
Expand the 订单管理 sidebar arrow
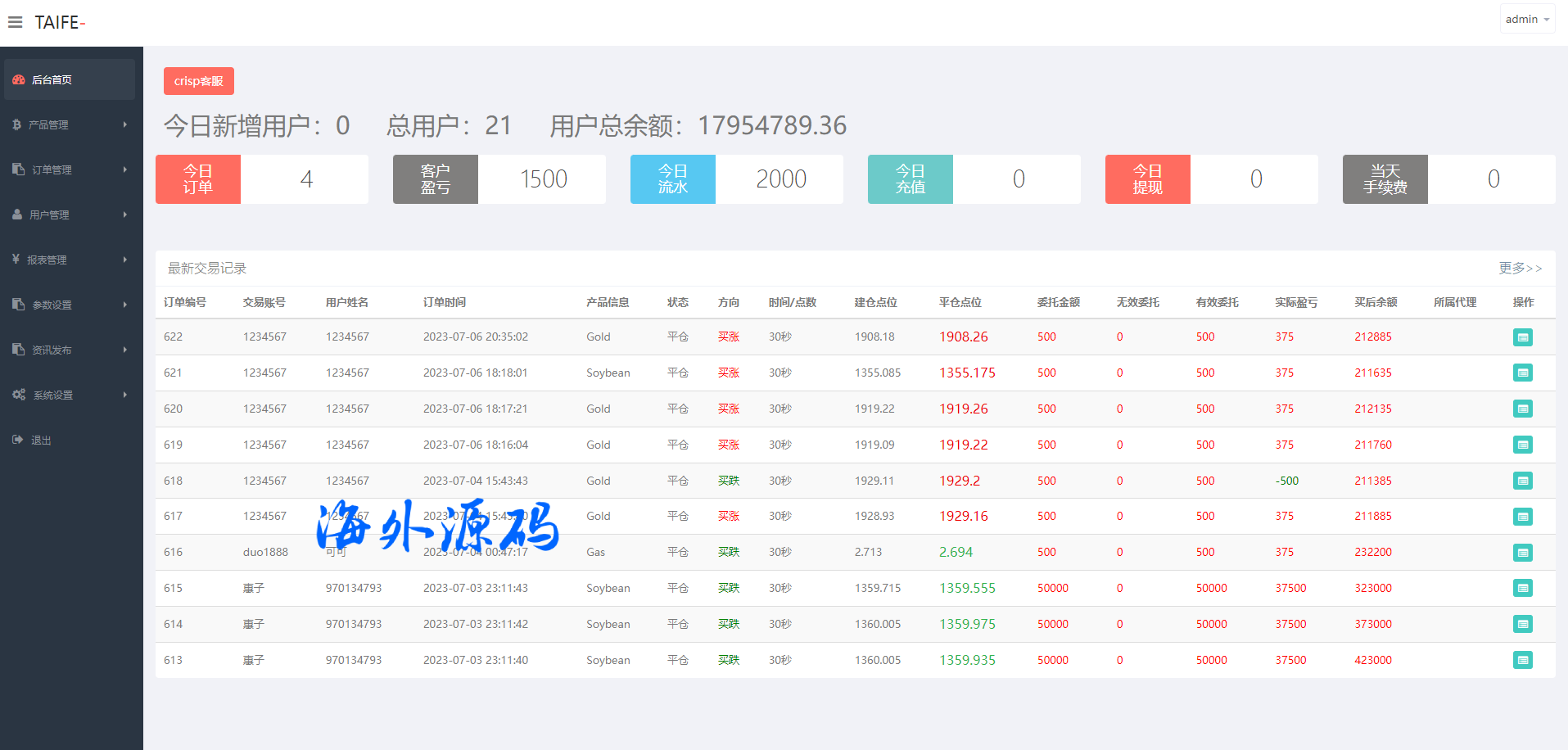click(124, 169)
